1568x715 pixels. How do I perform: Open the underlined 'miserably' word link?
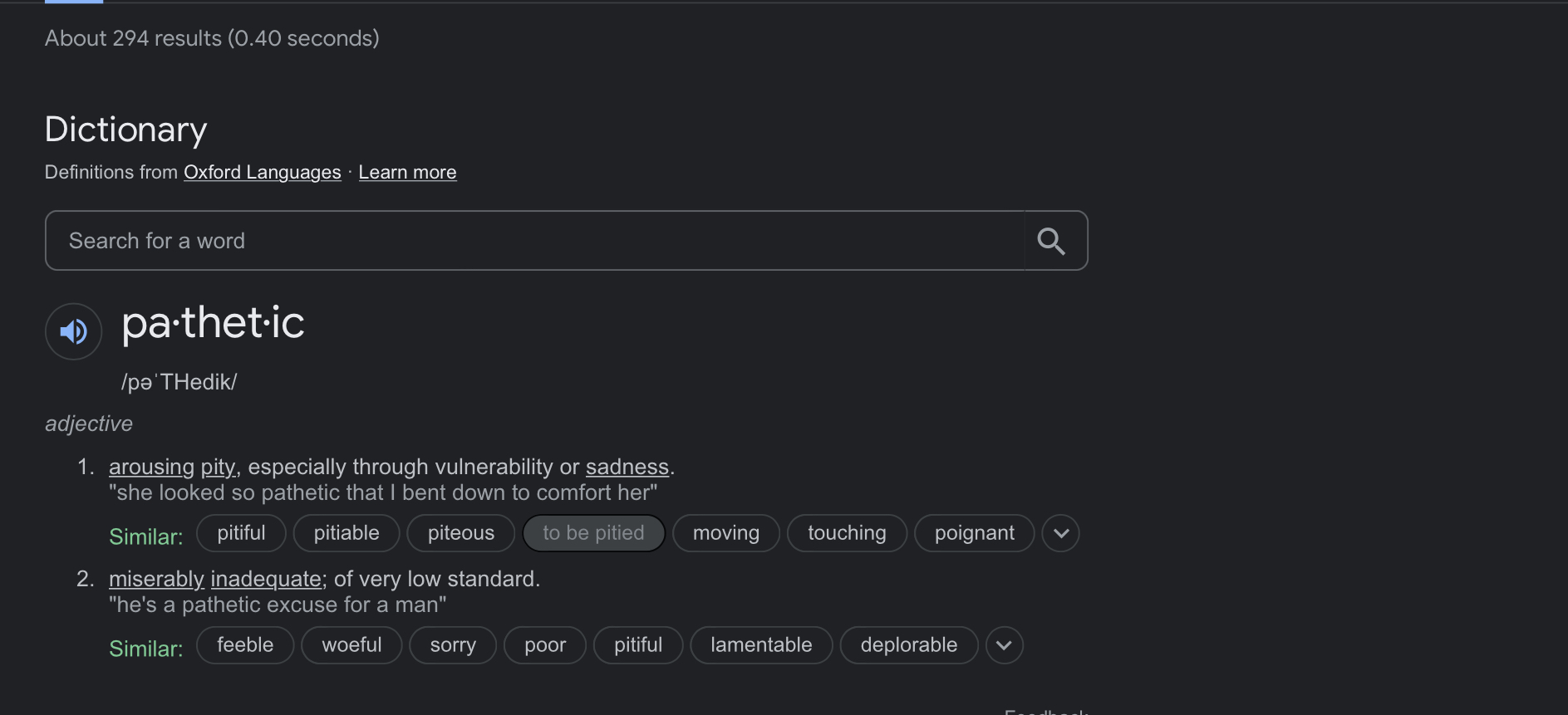click(156, 580)
